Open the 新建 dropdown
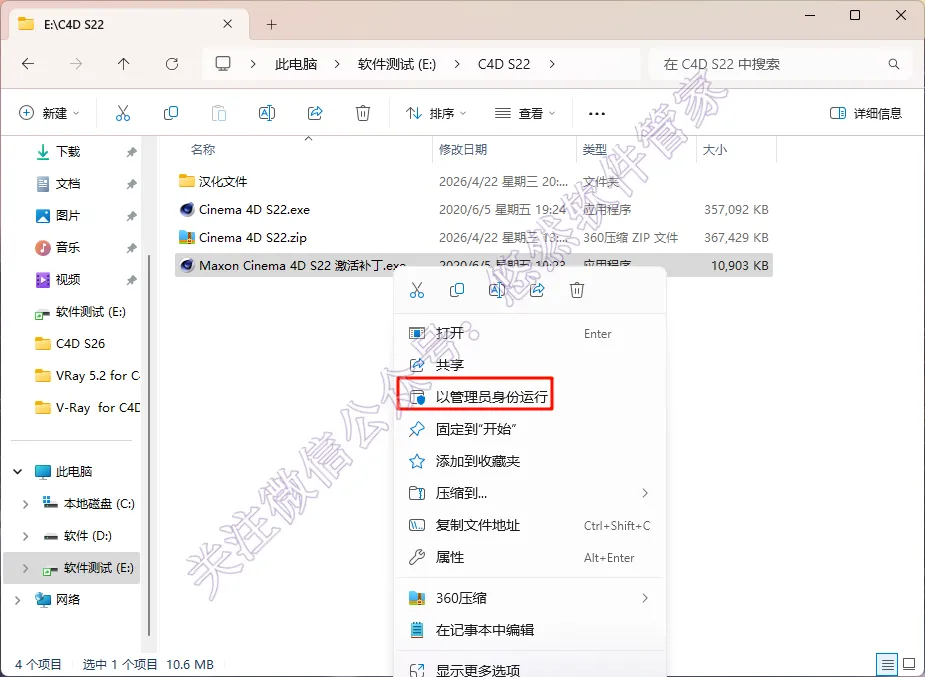 coord(50,113)
